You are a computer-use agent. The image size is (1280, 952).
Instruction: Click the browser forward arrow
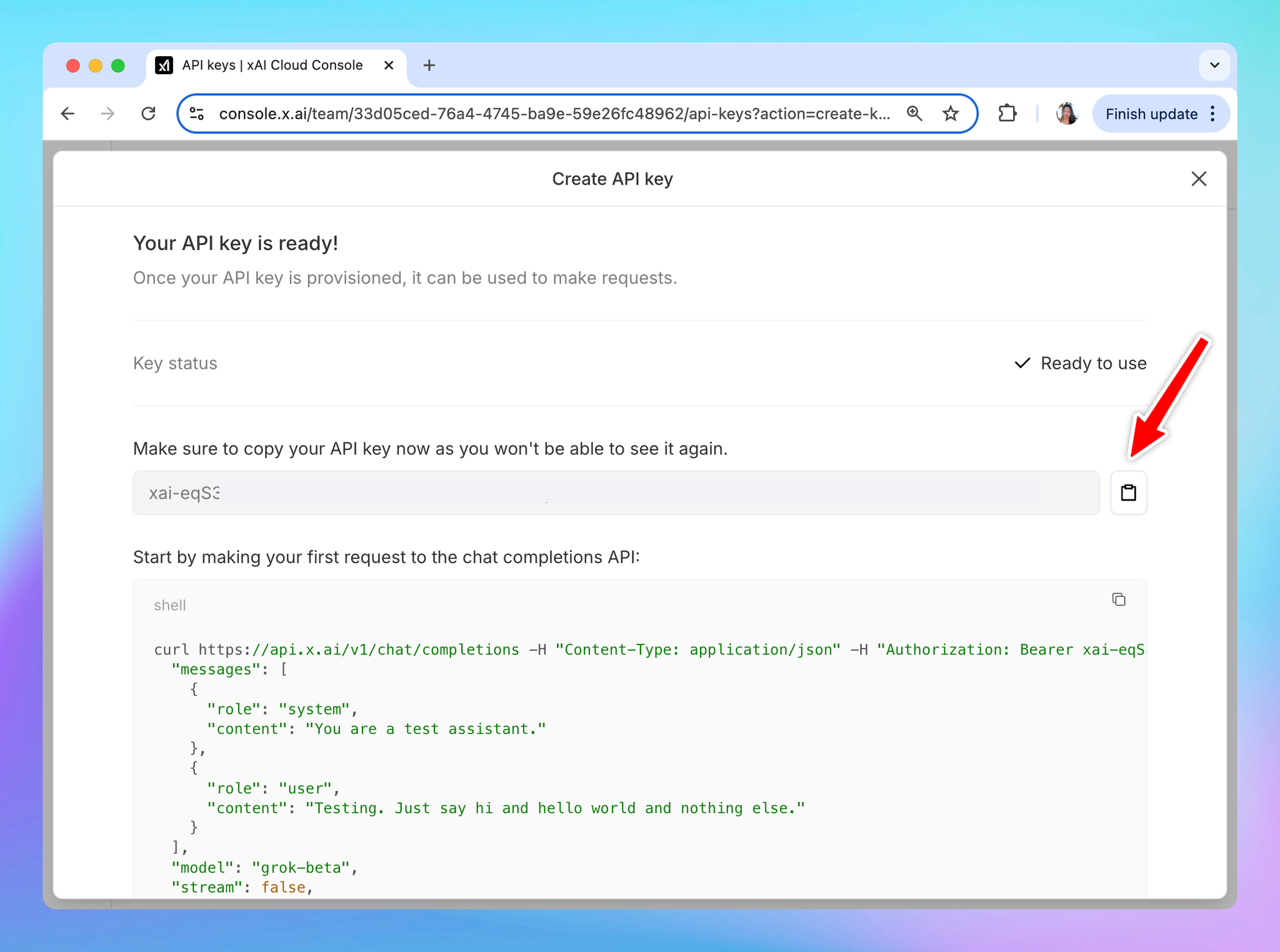click(x=107, y=114)
